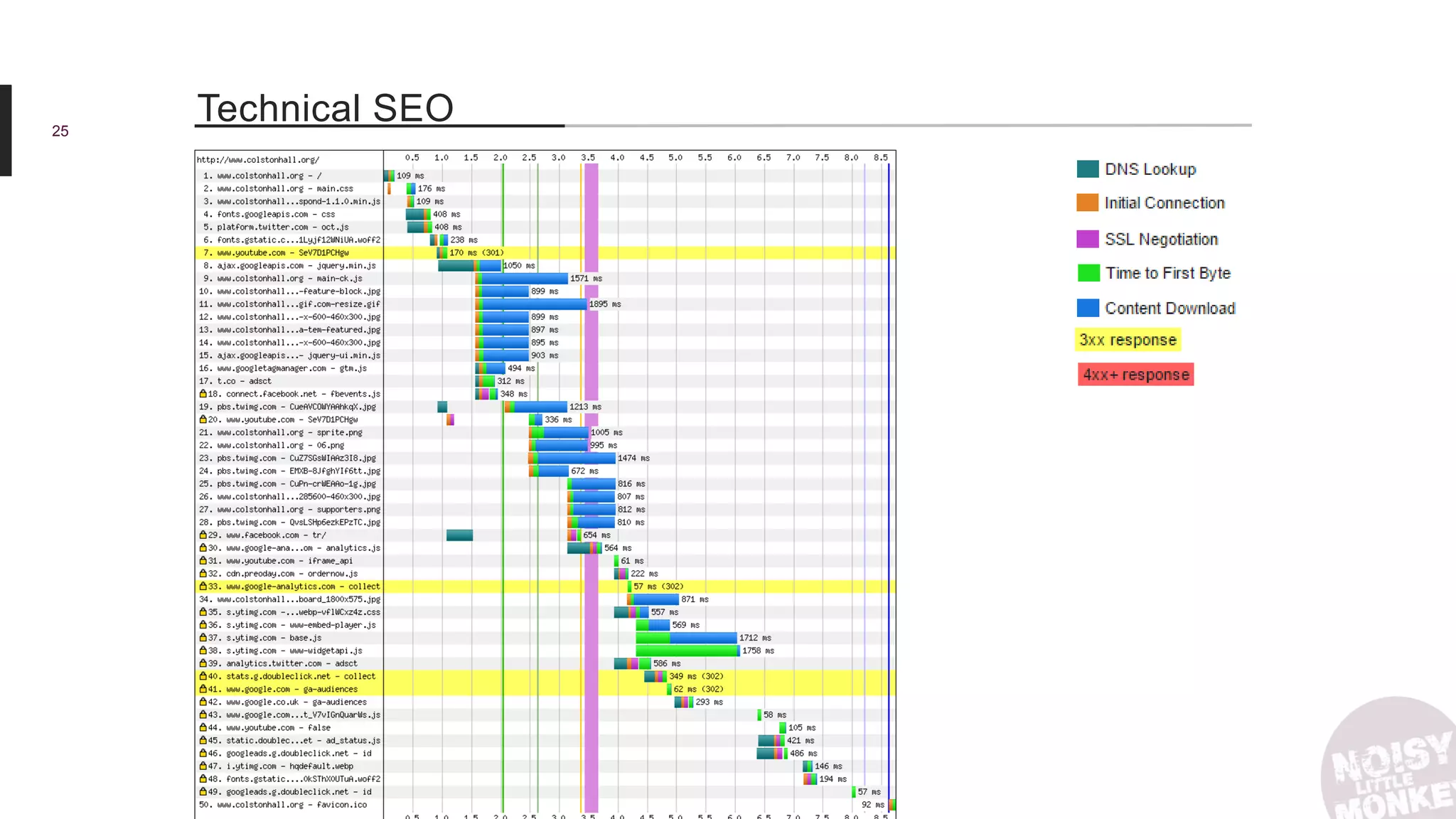Click the Content Download blue legend swatch
The image size is (1456, 819).
tap(1088, 308)
